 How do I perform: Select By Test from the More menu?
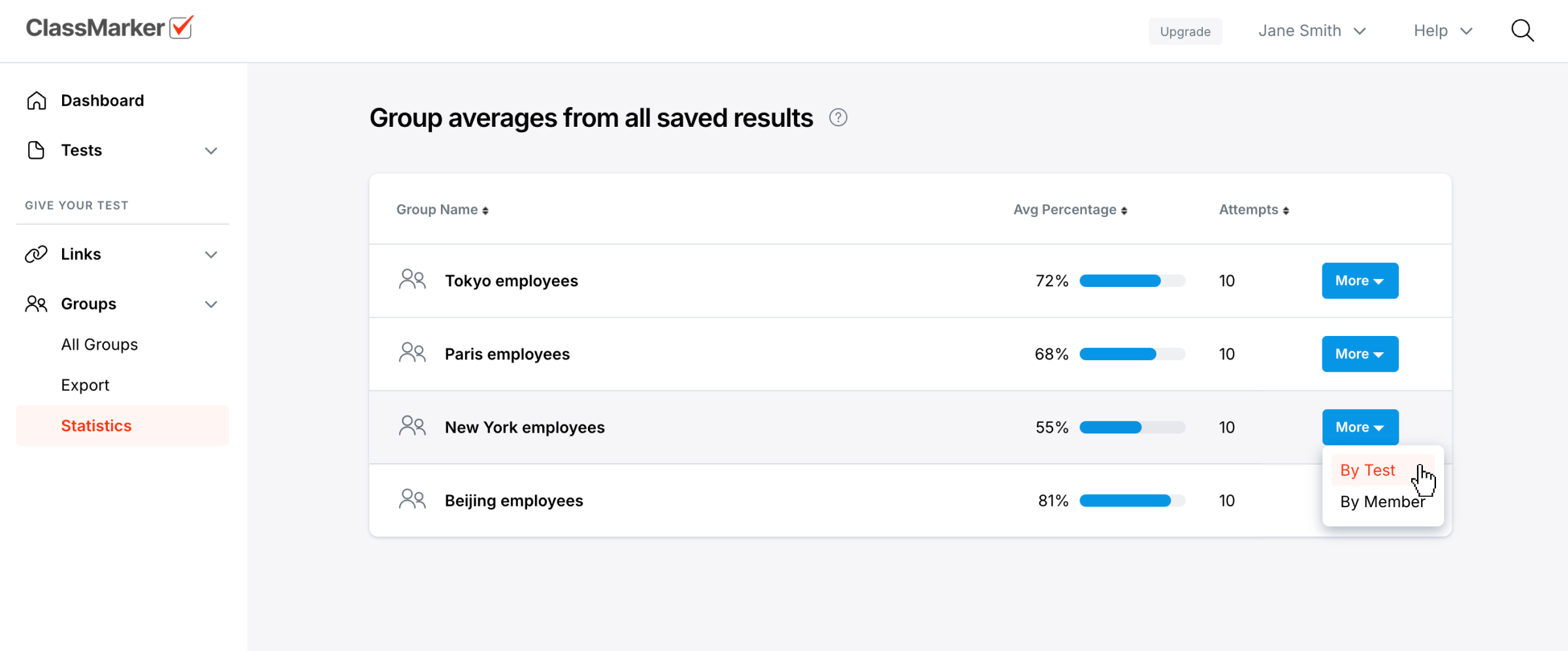pos(1367,471)
